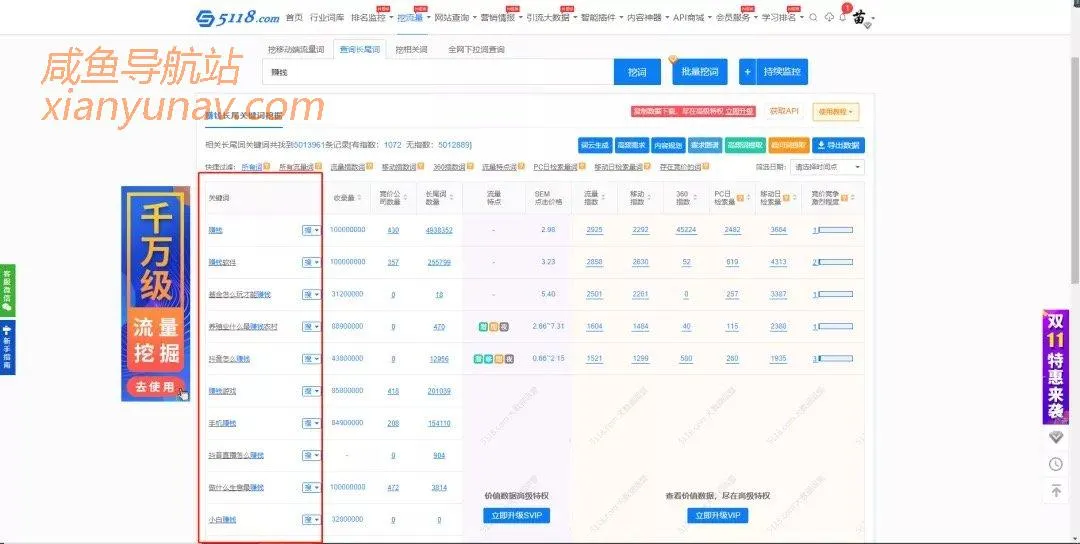Viewport: 1080px width, 544px height.
Task: Click the help icon next to PC日检索量词 filter
Action: click(583, 167)
